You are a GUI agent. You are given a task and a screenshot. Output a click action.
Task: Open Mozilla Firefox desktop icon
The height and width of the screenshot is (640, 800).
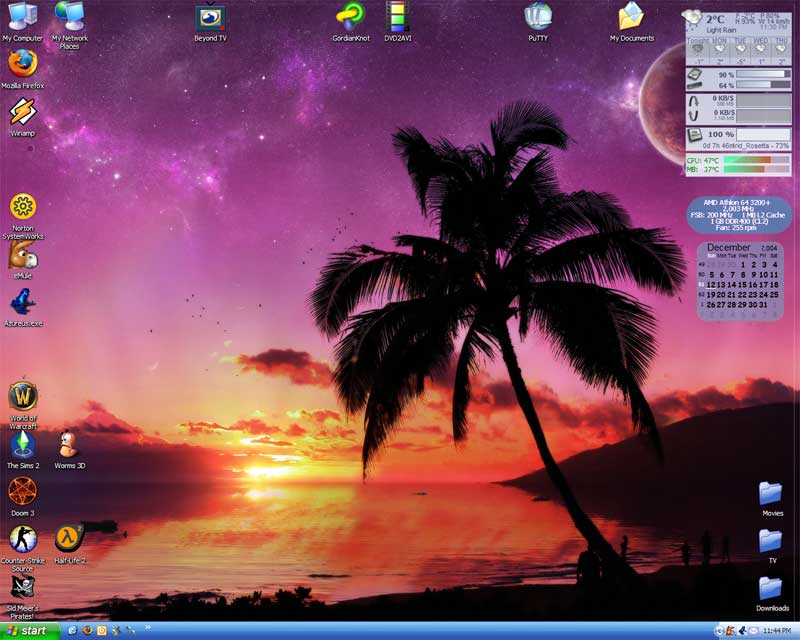(x=22, y=64)
